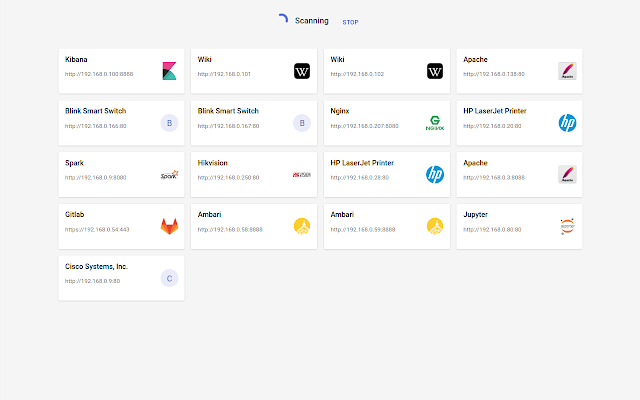
Task: Click Apache feather icon for 192.168.0.138:80
Action: point(567,71)
